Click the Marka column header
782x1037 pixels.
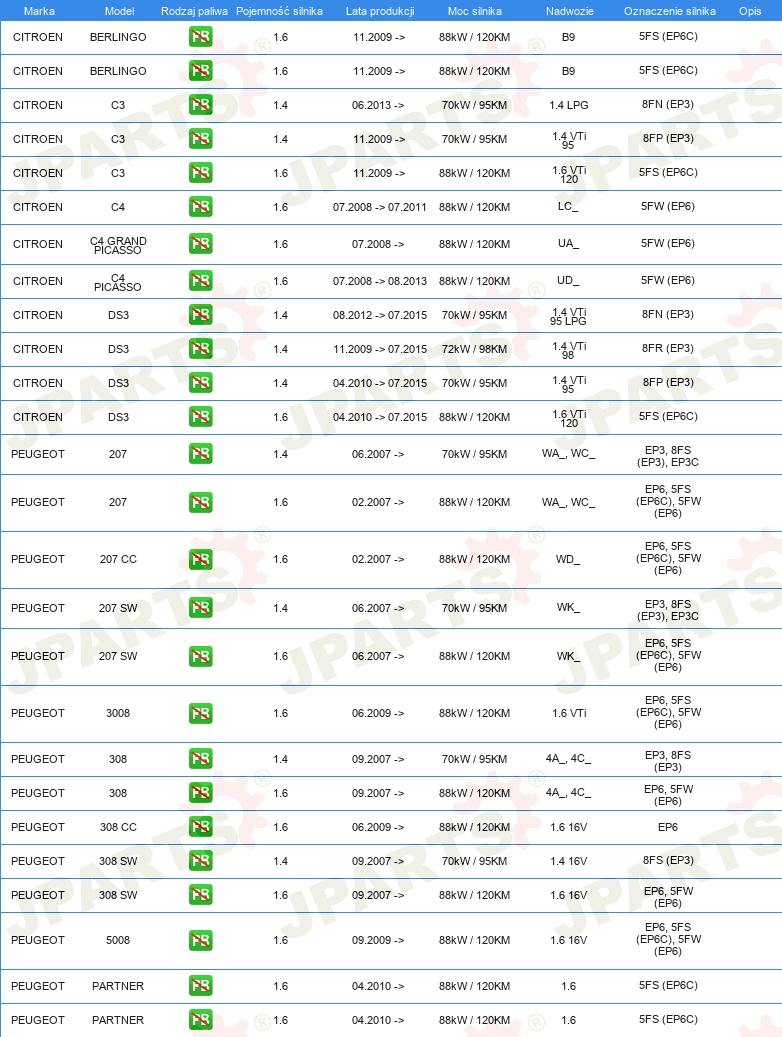[39, 11]
